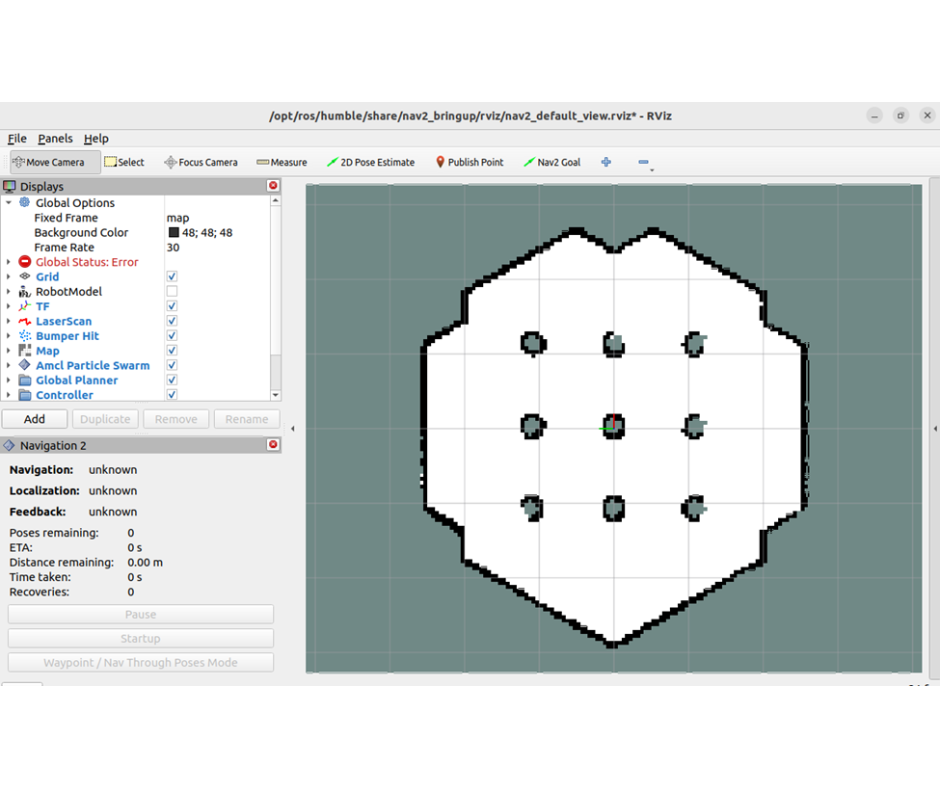Edit the Fixed Frame value field
940x788 pixels.
pos(215,218)
